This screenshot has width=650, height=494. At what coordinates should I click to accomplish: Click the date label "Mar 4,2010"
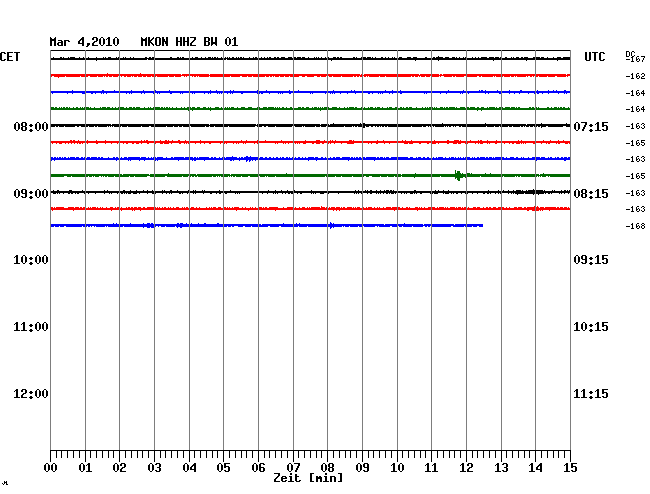[x=84, y=42]
